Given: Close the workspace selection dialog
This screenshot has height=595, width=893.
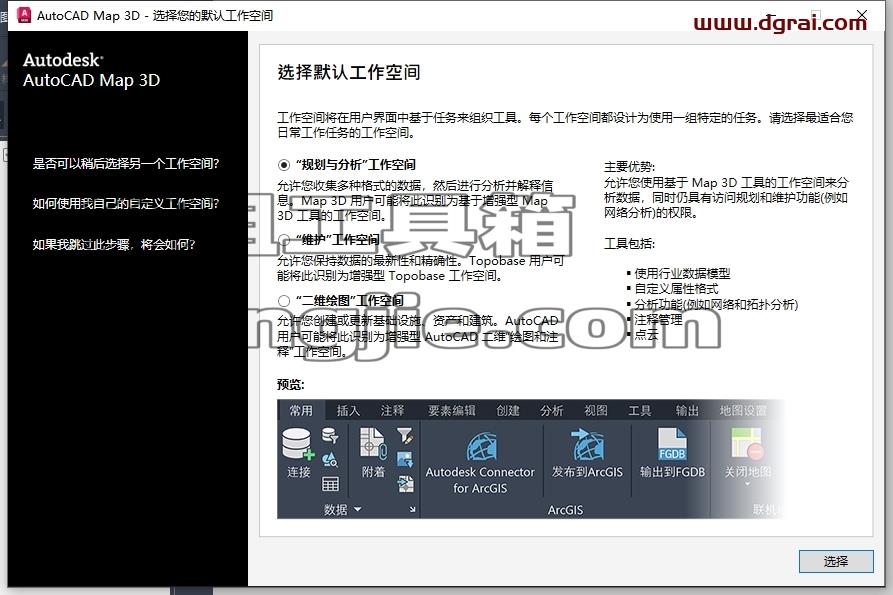Looking at the screenshot, I should pyautogui.click(x=862, y=14).
